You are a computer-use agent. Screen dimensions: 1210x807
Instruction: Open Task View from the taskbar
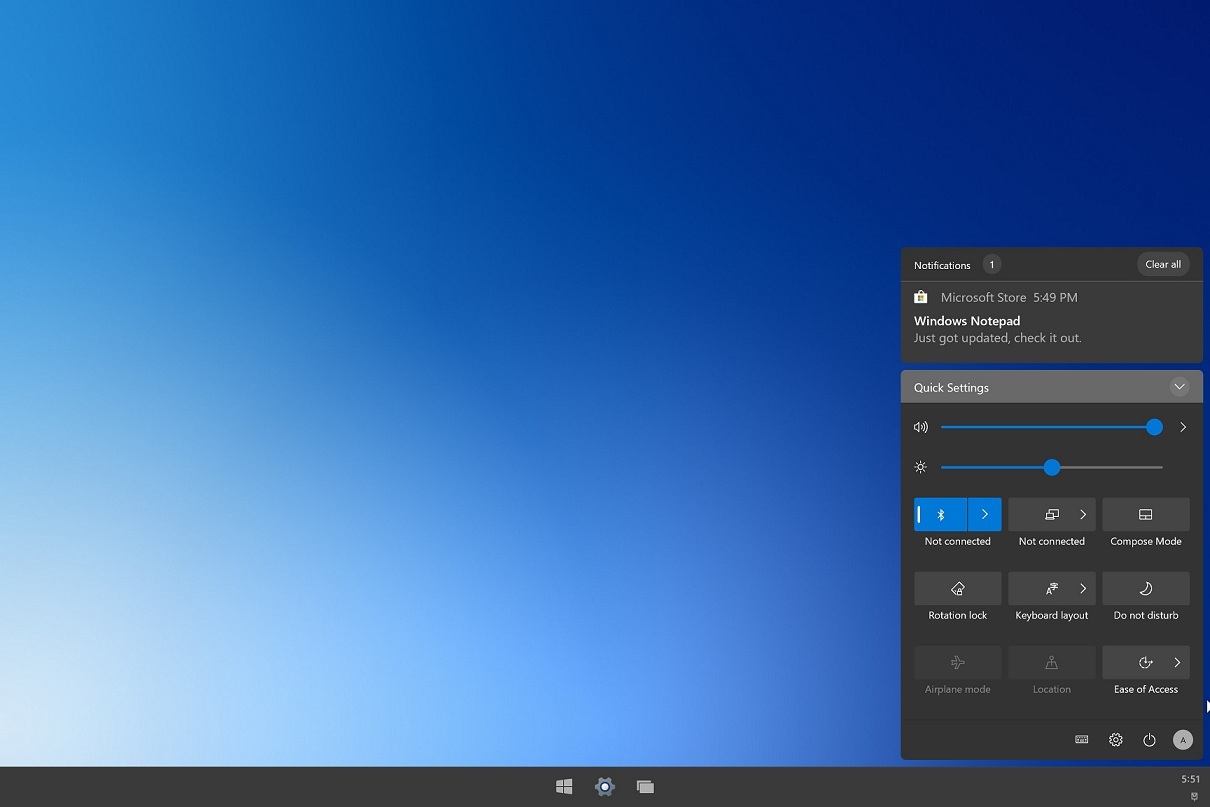point(645,787)
